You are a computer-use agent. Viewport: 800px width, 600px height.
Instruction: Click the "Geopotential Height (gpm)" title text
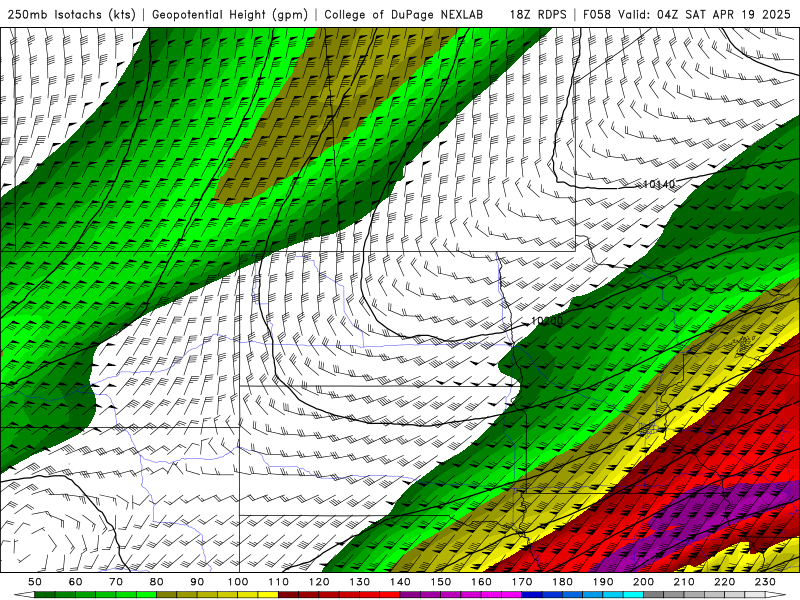pyautogui.click(x=230, y=15)
